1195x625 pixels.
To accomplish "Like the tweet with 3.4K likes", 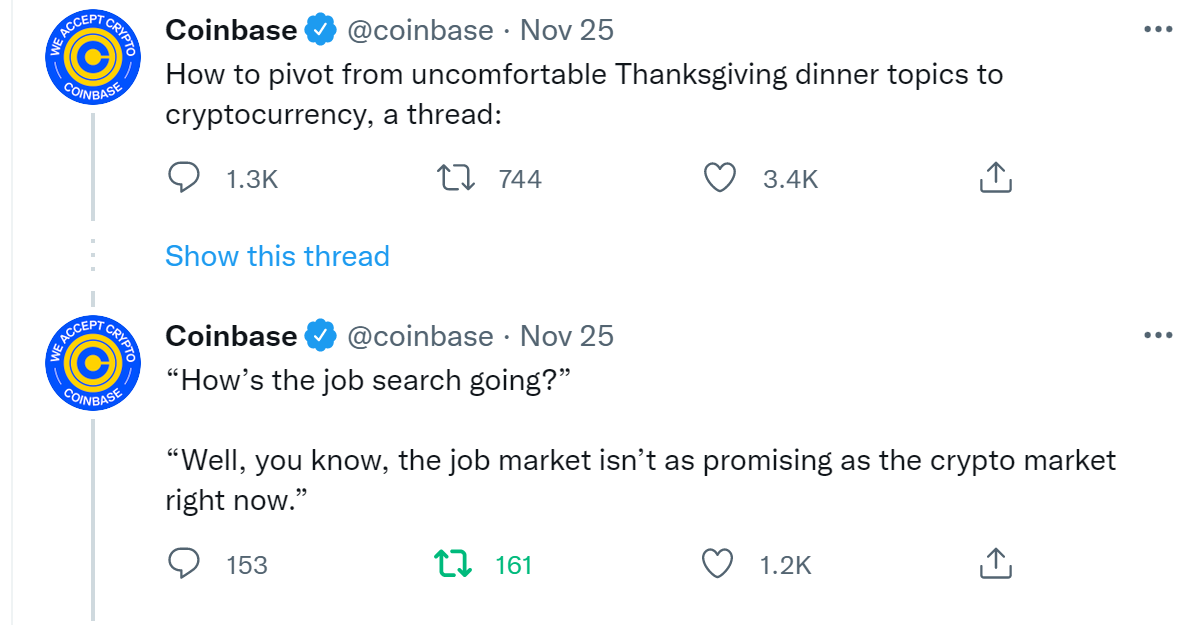I will [x=719, y=178].
